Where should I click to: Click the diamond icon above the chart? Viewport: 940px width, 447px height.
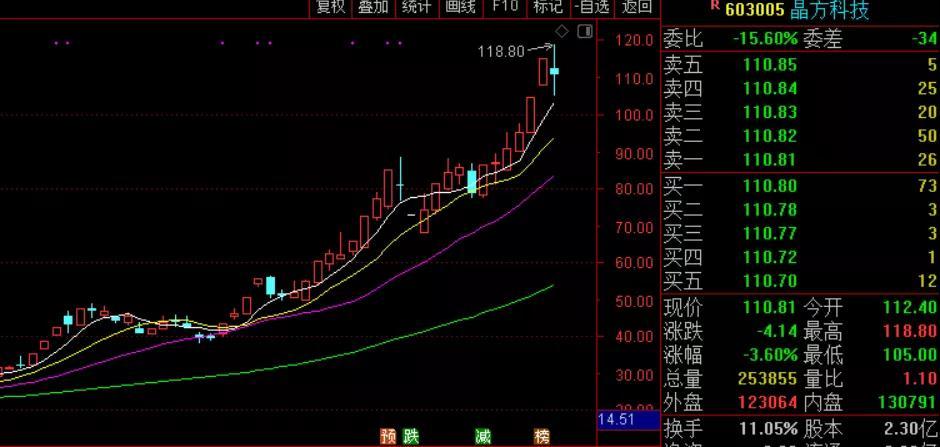click(562, 31)
